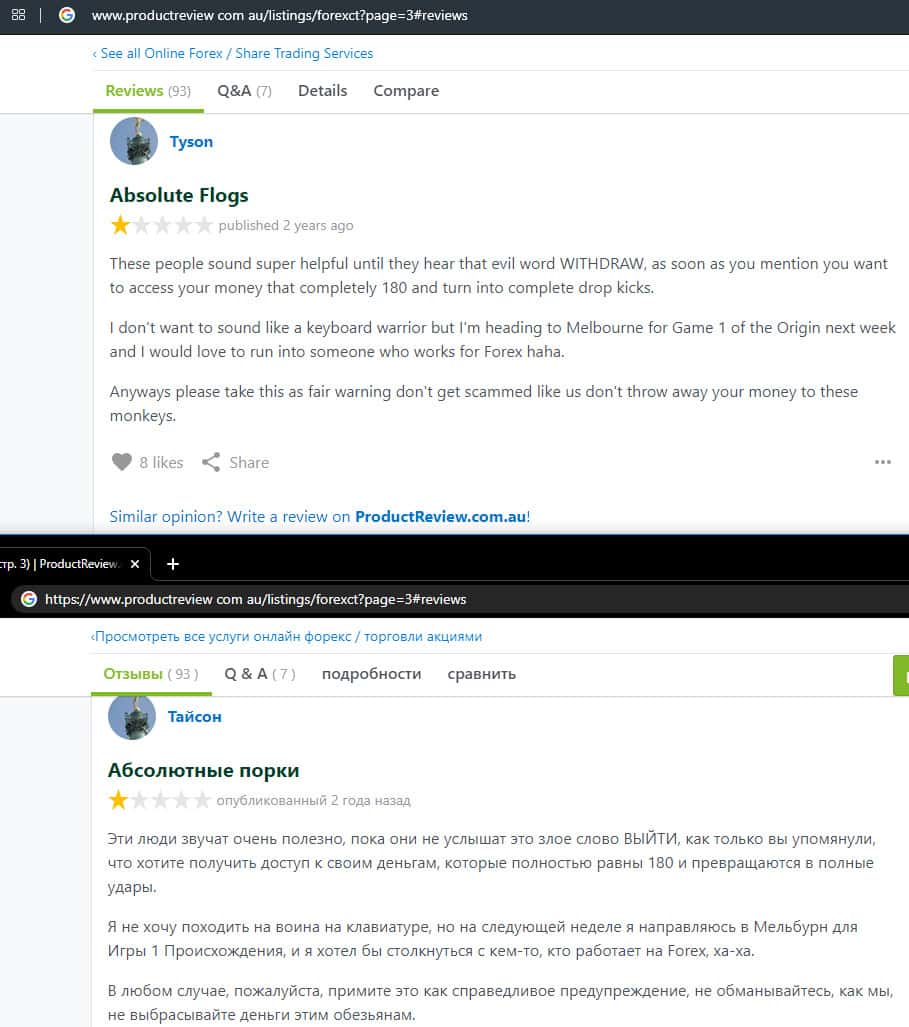
Task: Open the подробности tab
Action: pyautogui.click(x=371, y=674)
